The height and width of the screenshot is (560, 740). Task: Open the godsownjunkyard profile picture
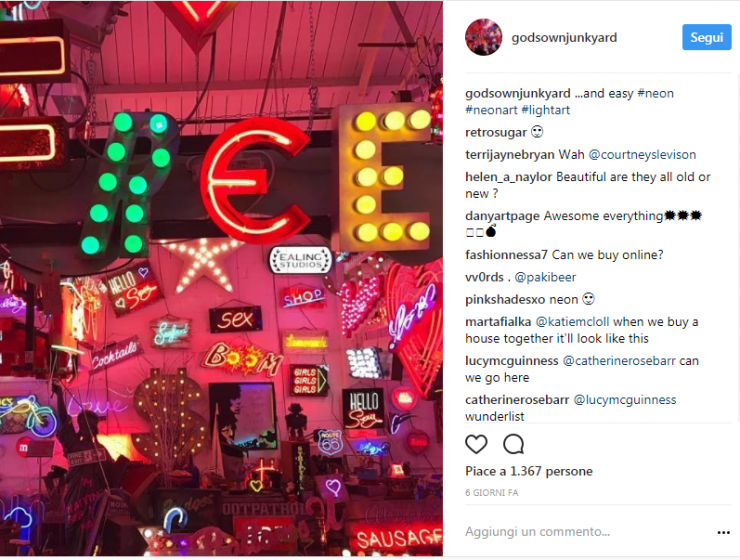(483, 37)
